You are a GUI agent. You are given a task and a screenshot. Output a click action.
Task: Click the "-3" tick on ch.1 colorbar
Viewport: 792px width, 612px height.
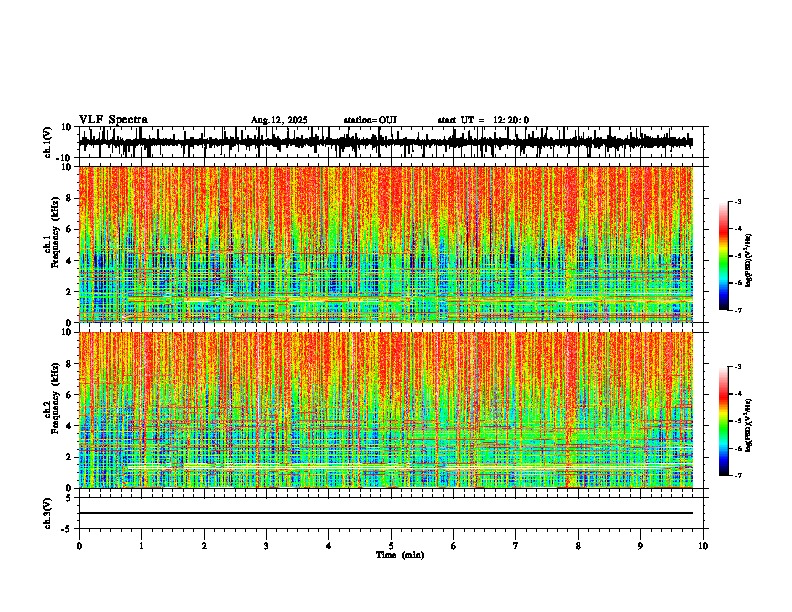coord(737,201)
